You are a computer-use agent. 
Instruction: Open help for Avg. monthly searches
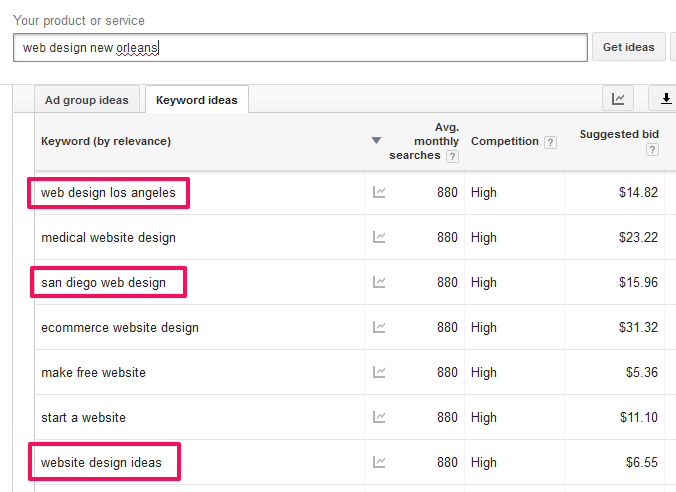(x=452, y=156)
